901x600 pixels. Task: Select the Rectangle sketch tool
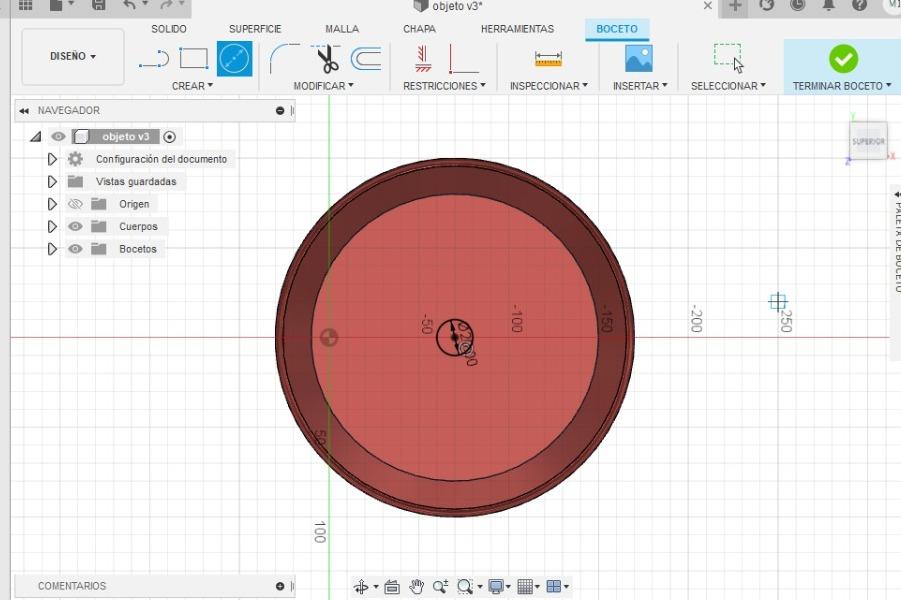click(x=194, y=59)
